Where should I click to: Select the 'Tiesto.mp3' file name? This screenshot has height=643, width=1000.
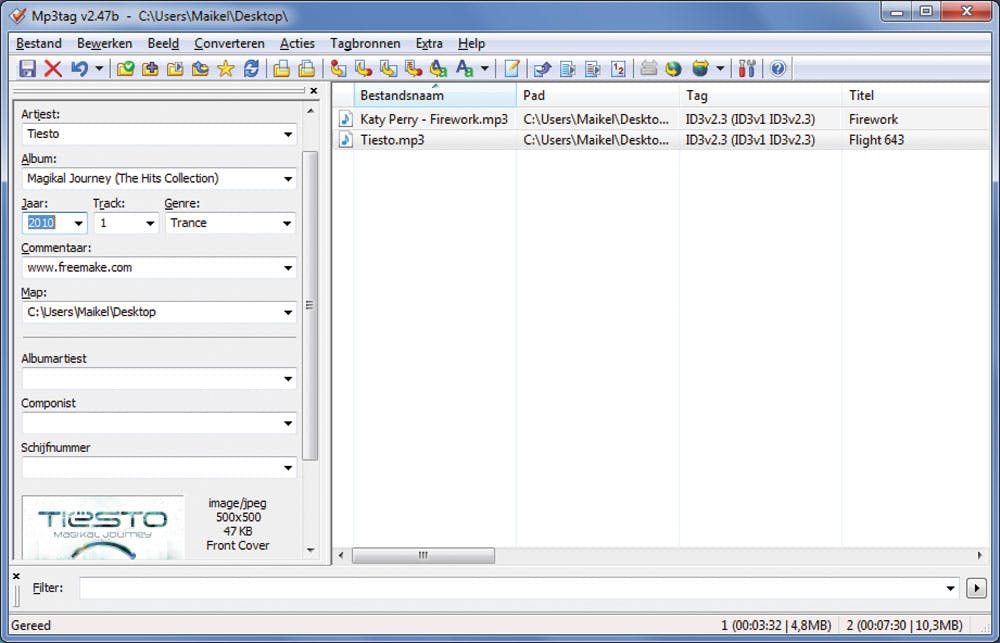[392, 140]
